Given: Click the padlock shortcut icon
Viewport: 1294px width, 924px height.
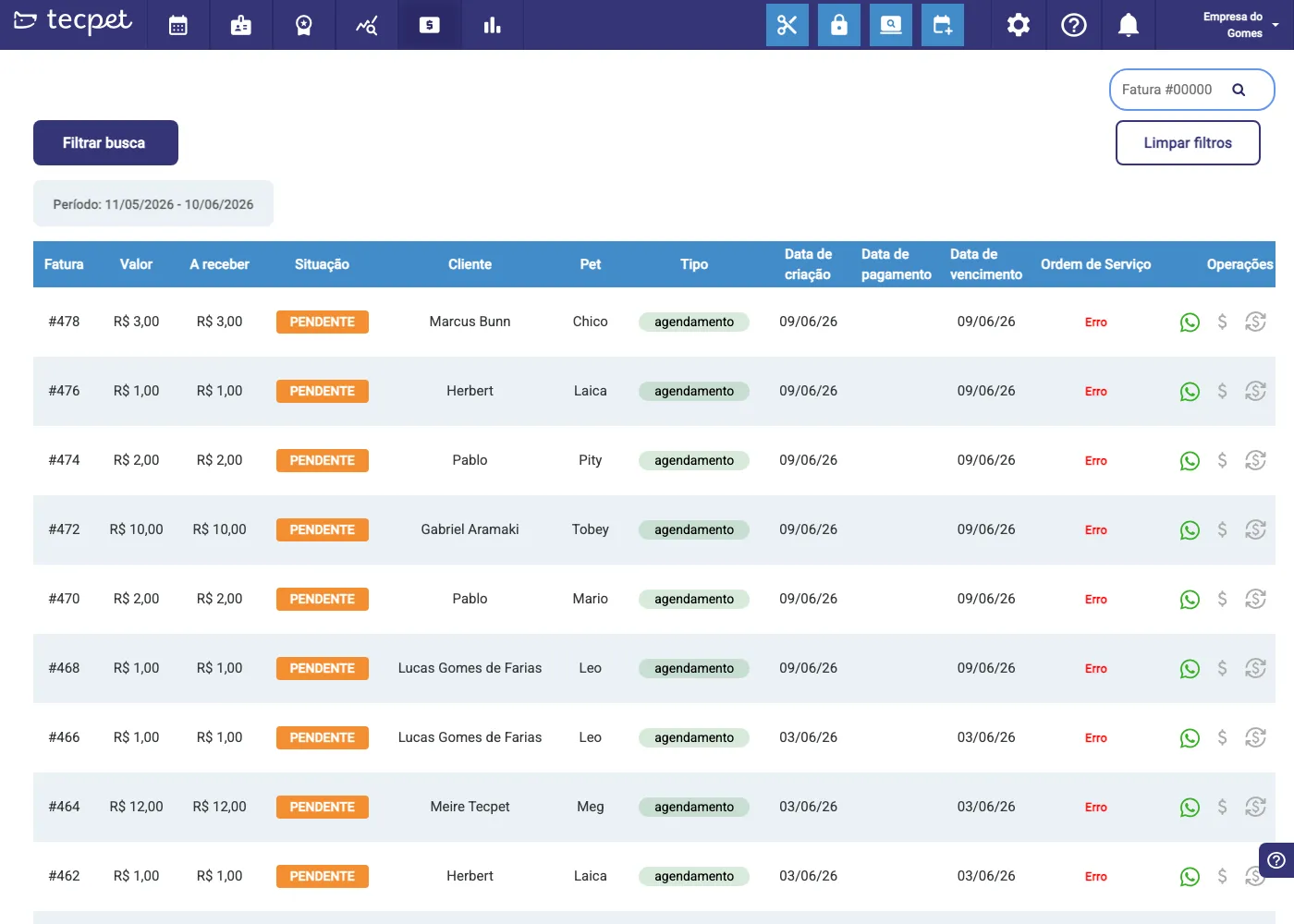Looking at the screenshot, I should (x=839, y=25).
